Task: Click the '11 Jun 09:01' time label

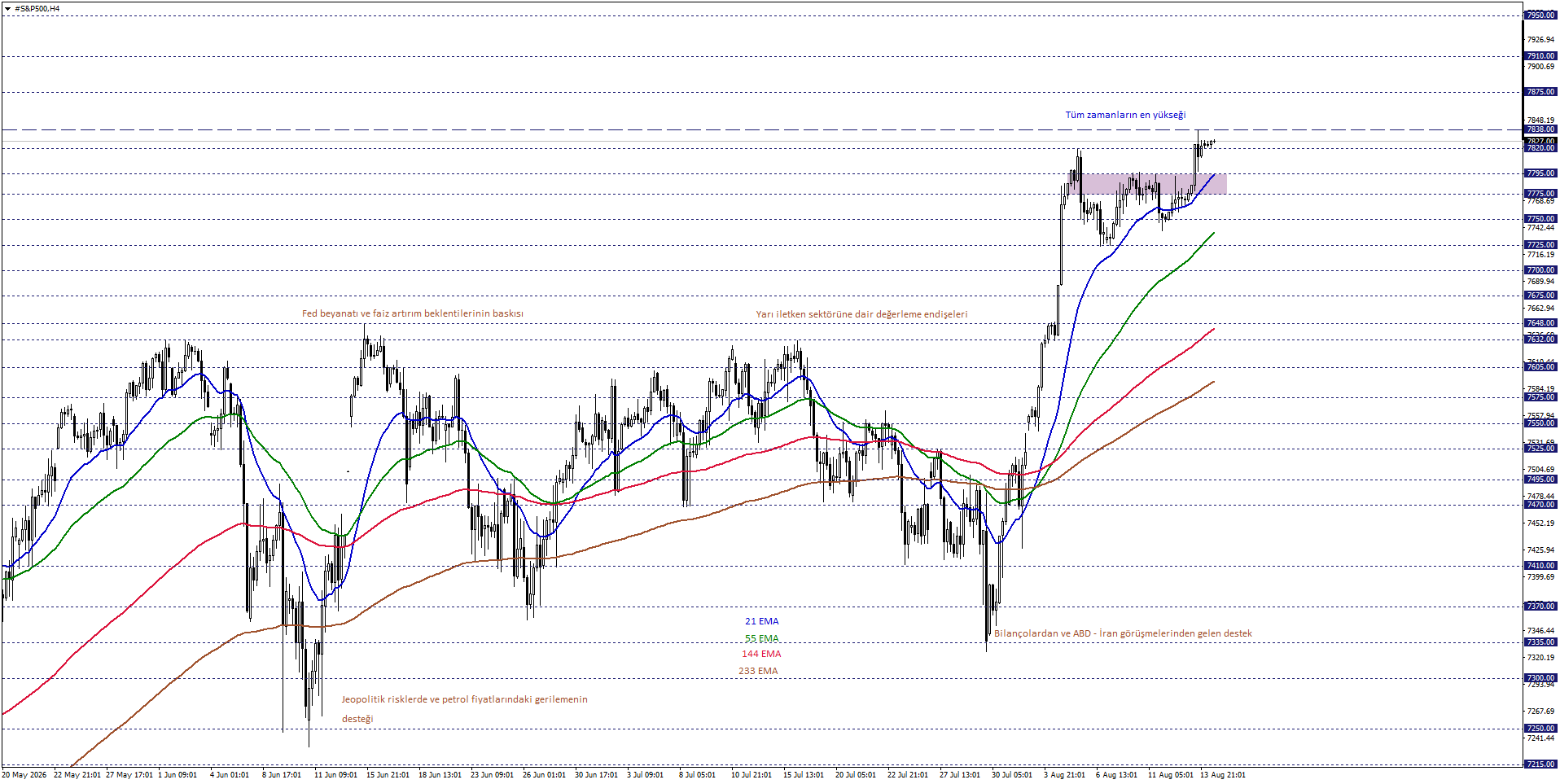Action: (335, 775)
